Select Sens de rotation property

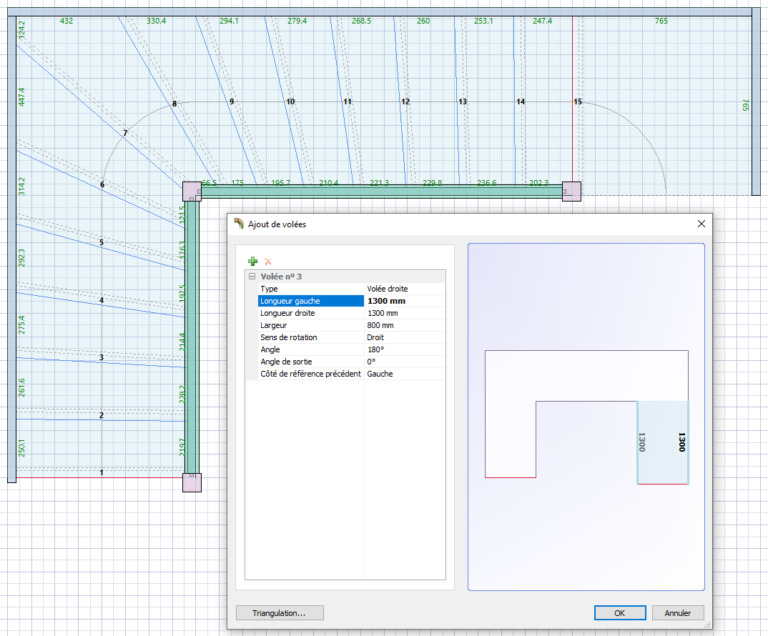point(311,338)
